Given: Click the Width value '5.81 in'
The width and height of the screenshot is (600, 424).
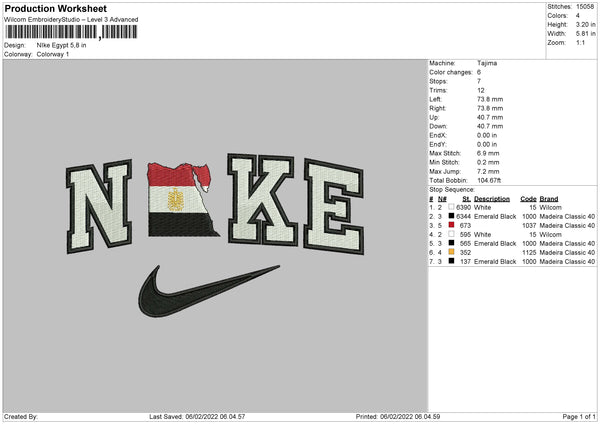Looking at the screenshot, I should coord(585,34).
